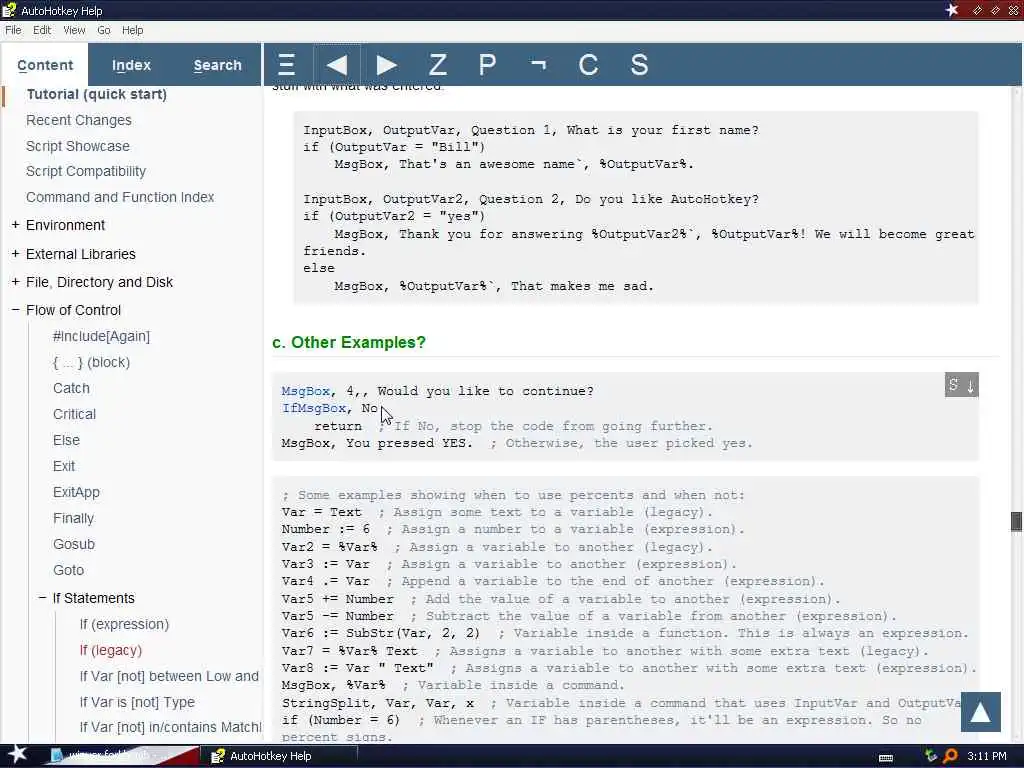
Task: Collapse the Flow of Control node
Action: pyautogui.click(x=15, y=310)
